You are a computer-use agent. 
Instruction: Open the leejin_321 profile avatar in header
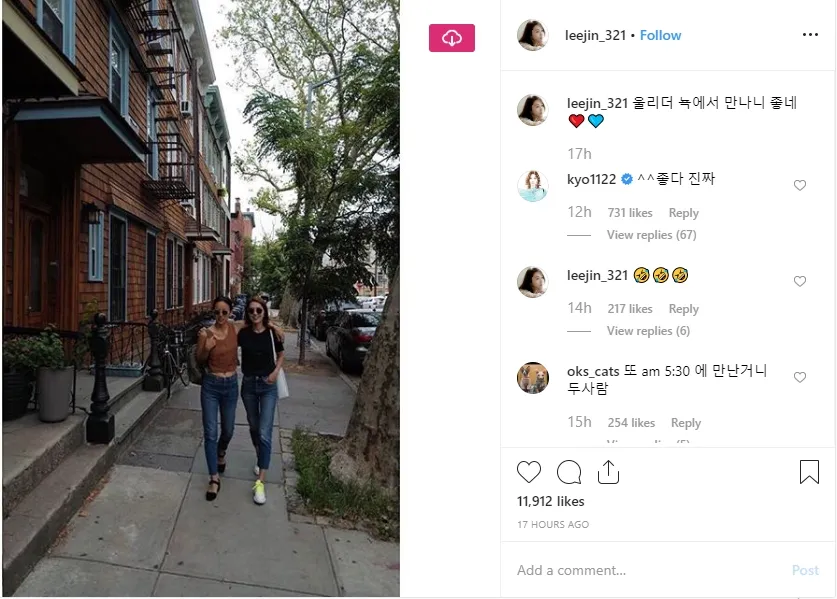click(533, 35)
